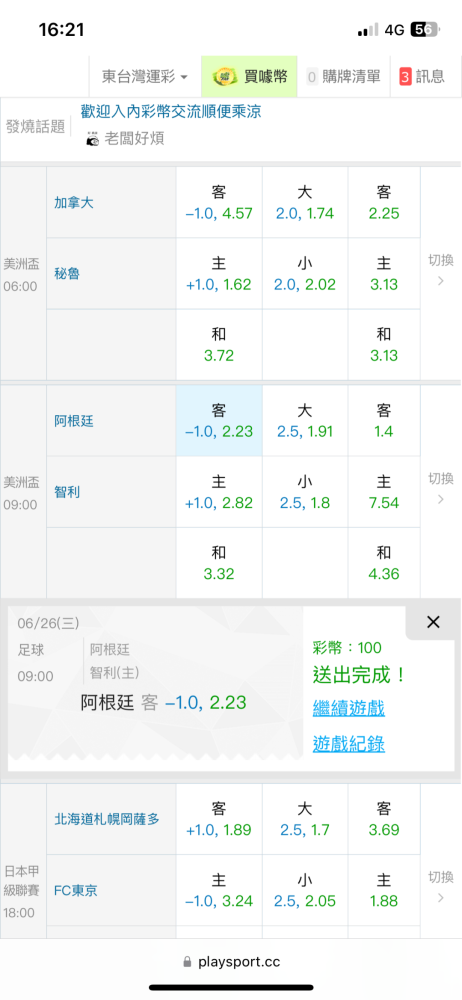The image size is (462, 1000).
Task: Open the 遊戲紀錄 link
Action: click(x=348, y=744)
